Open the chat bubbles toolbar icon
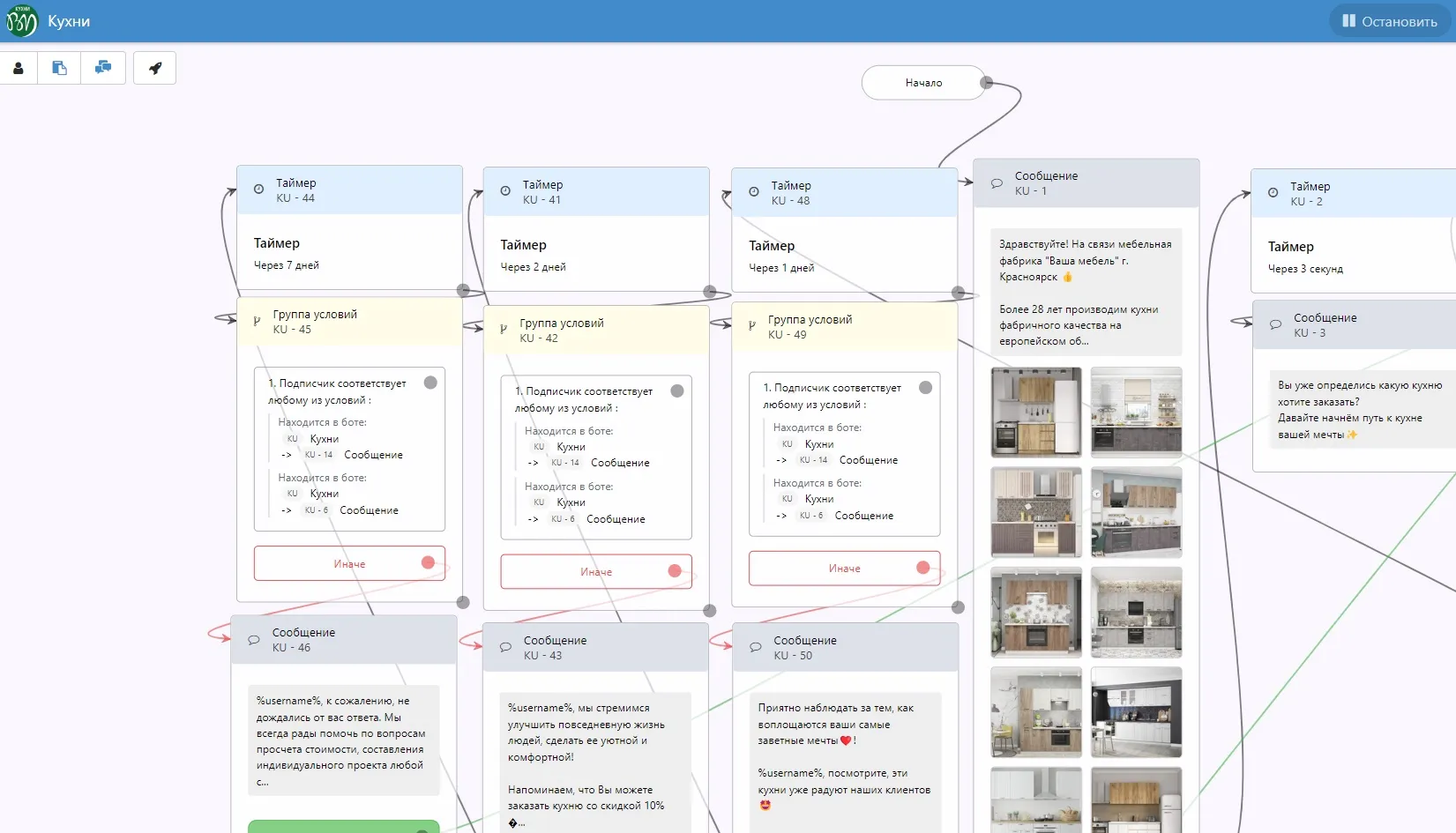This screenshot has height=833, width=1456. coord(103,68)
